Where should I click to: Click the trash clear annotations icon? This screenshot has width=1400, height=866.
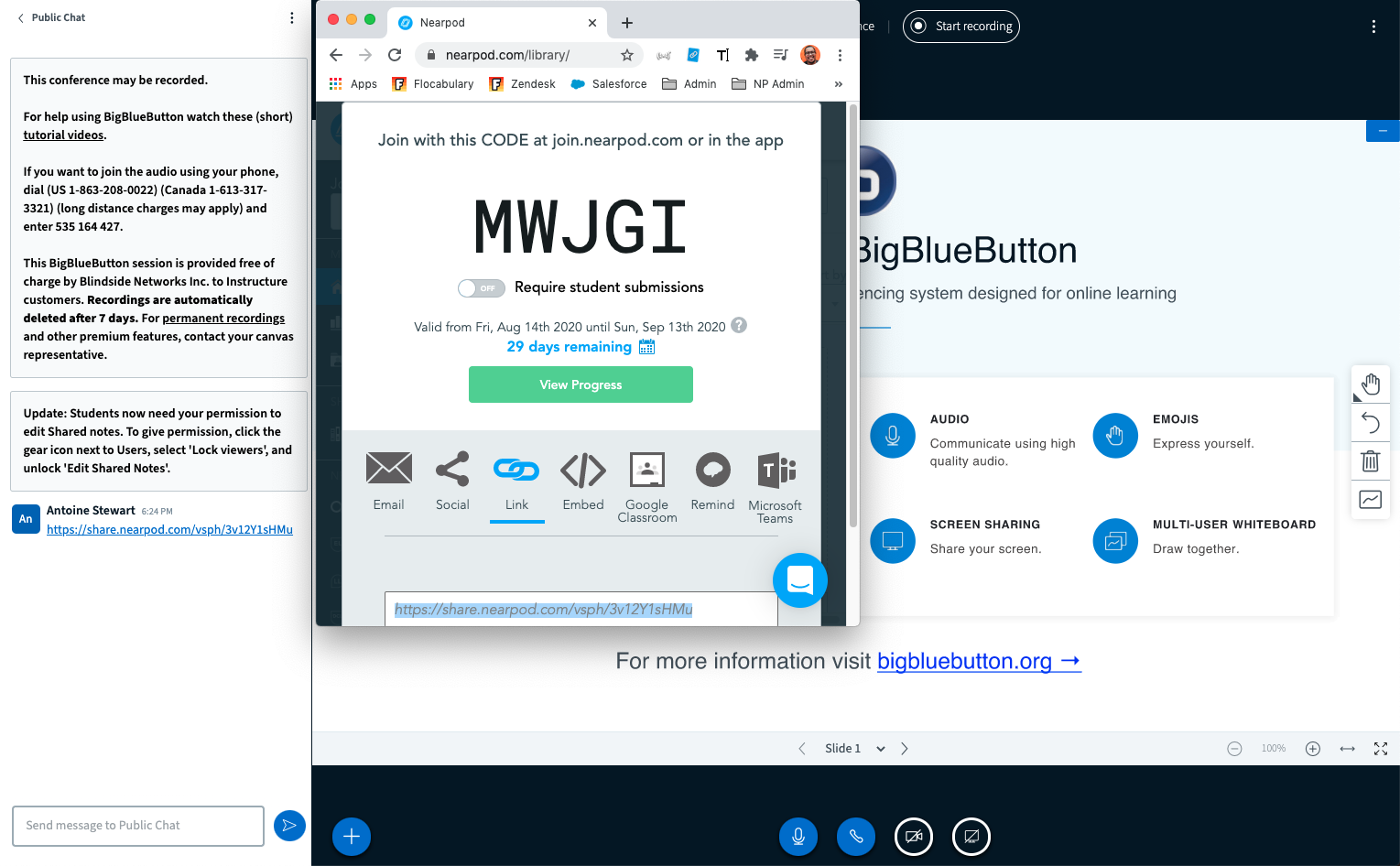click(x=1370, y=460)
